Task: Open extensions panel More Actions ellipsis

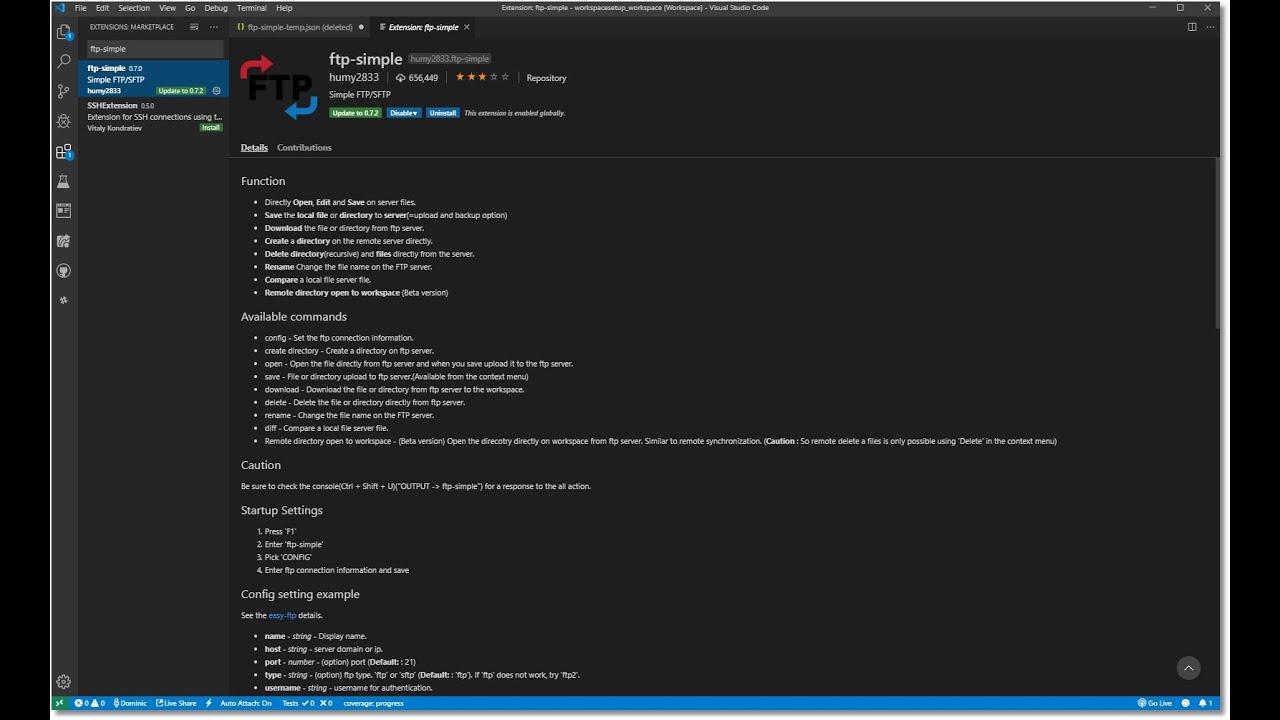Action: (215, 27)
